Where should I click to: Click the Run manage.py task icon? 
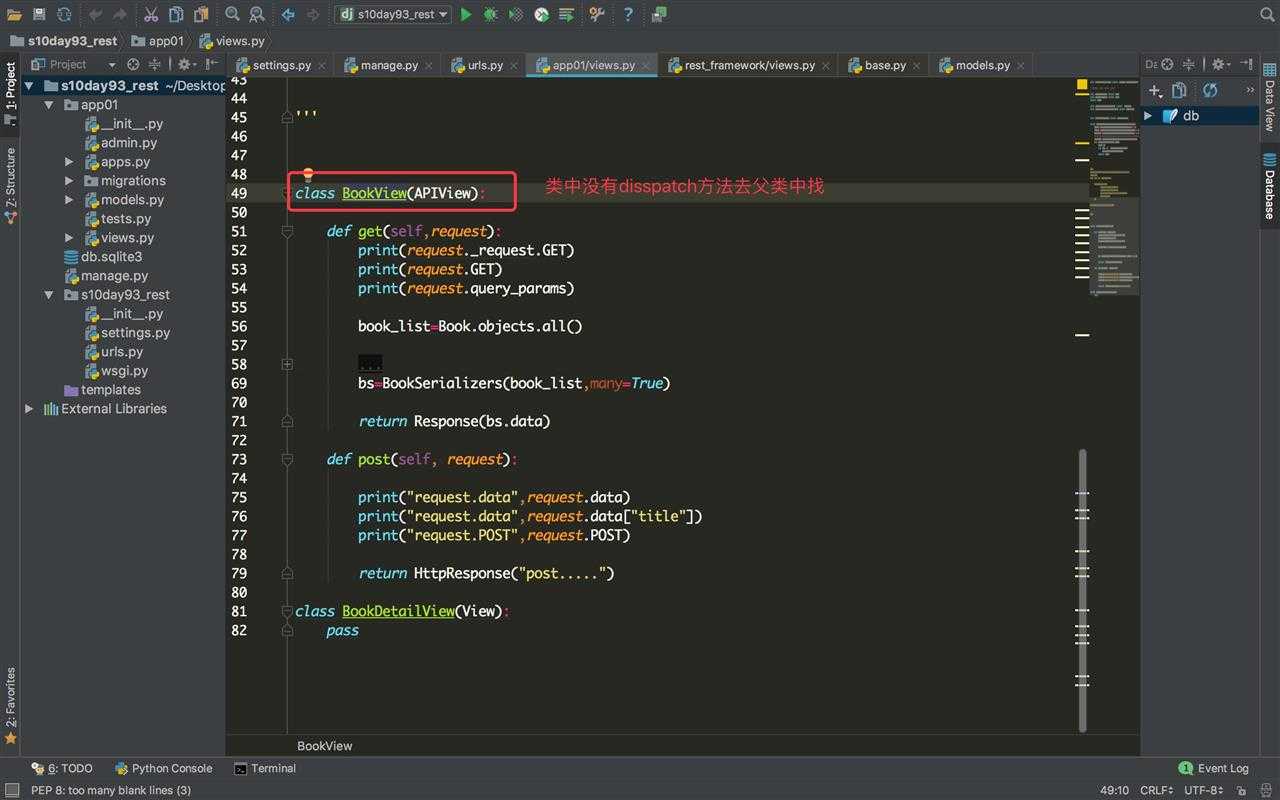tap(566, 14)
